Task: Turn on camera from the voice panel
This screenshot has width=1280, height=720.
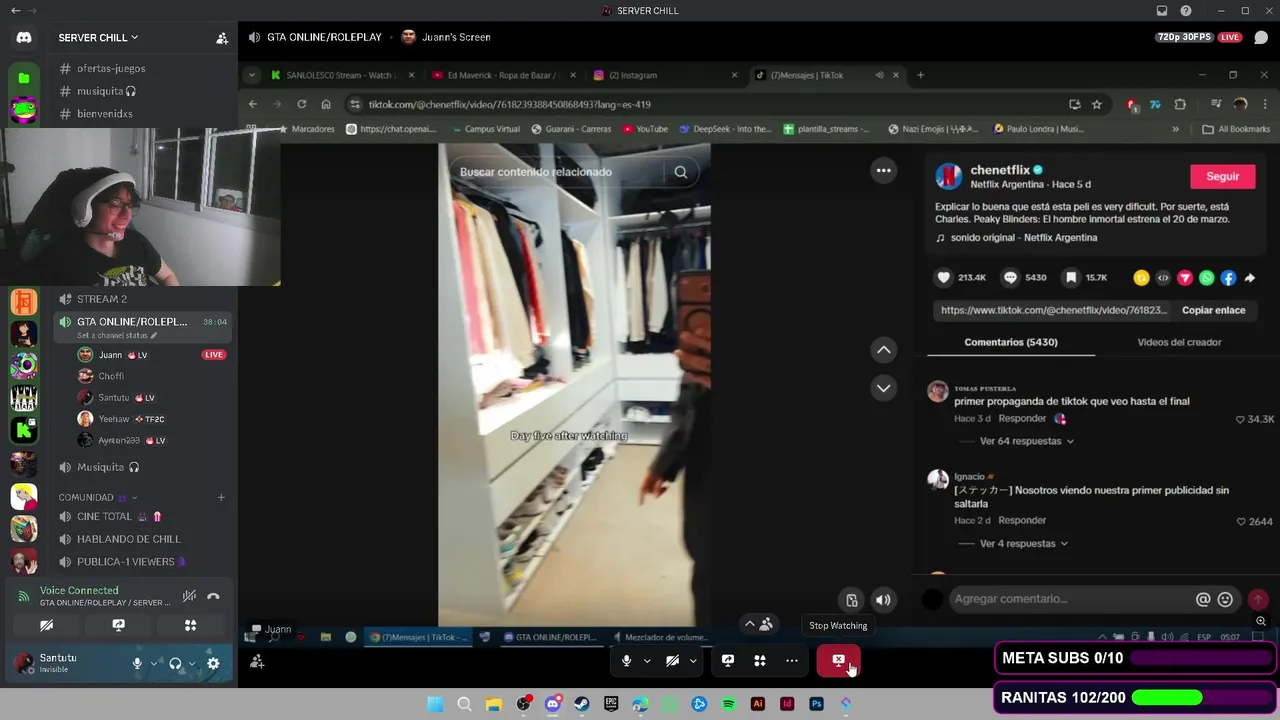Action: (46, 625)
